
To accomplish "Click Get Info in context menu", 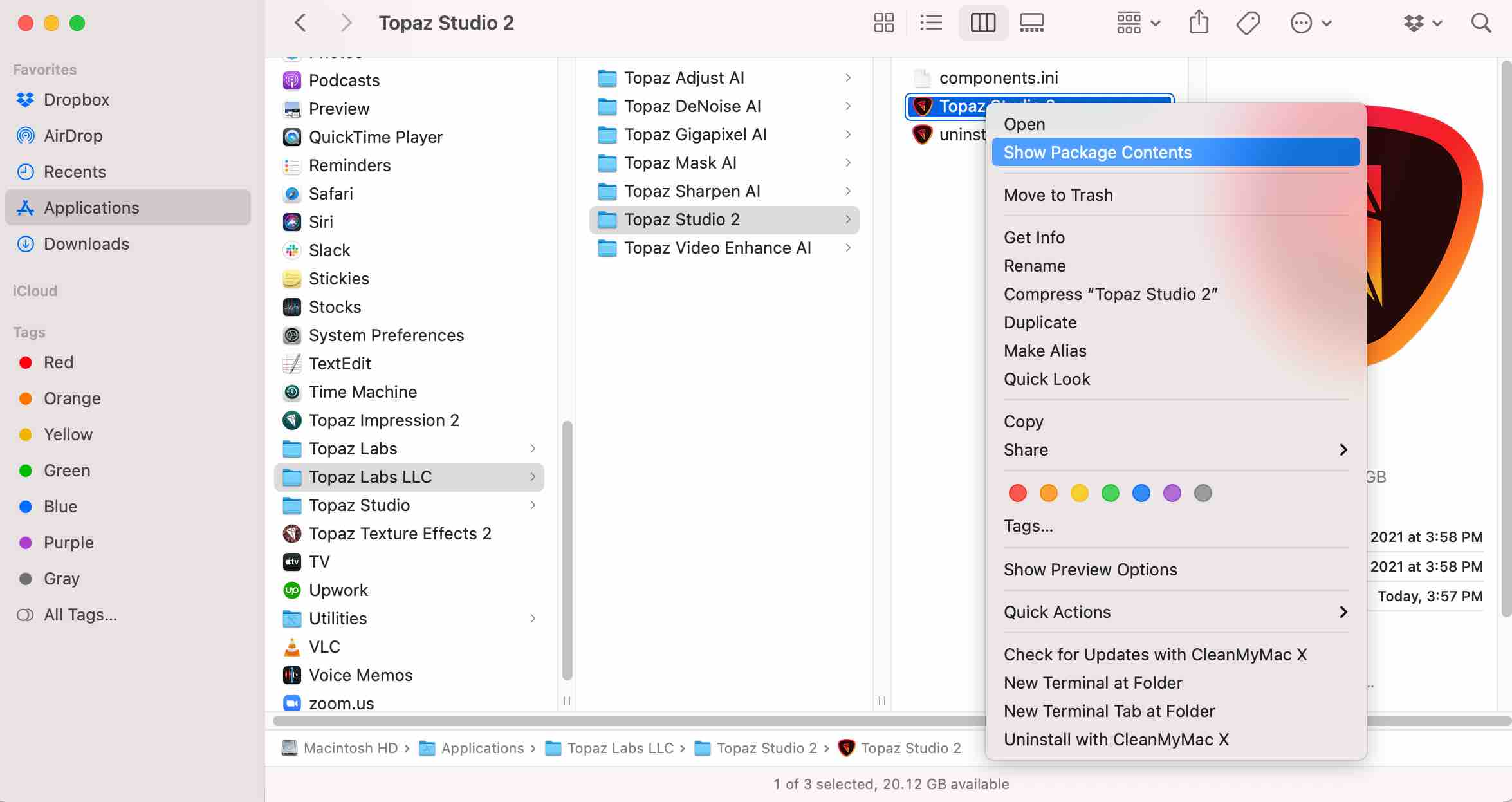I will pos(1034,238).
